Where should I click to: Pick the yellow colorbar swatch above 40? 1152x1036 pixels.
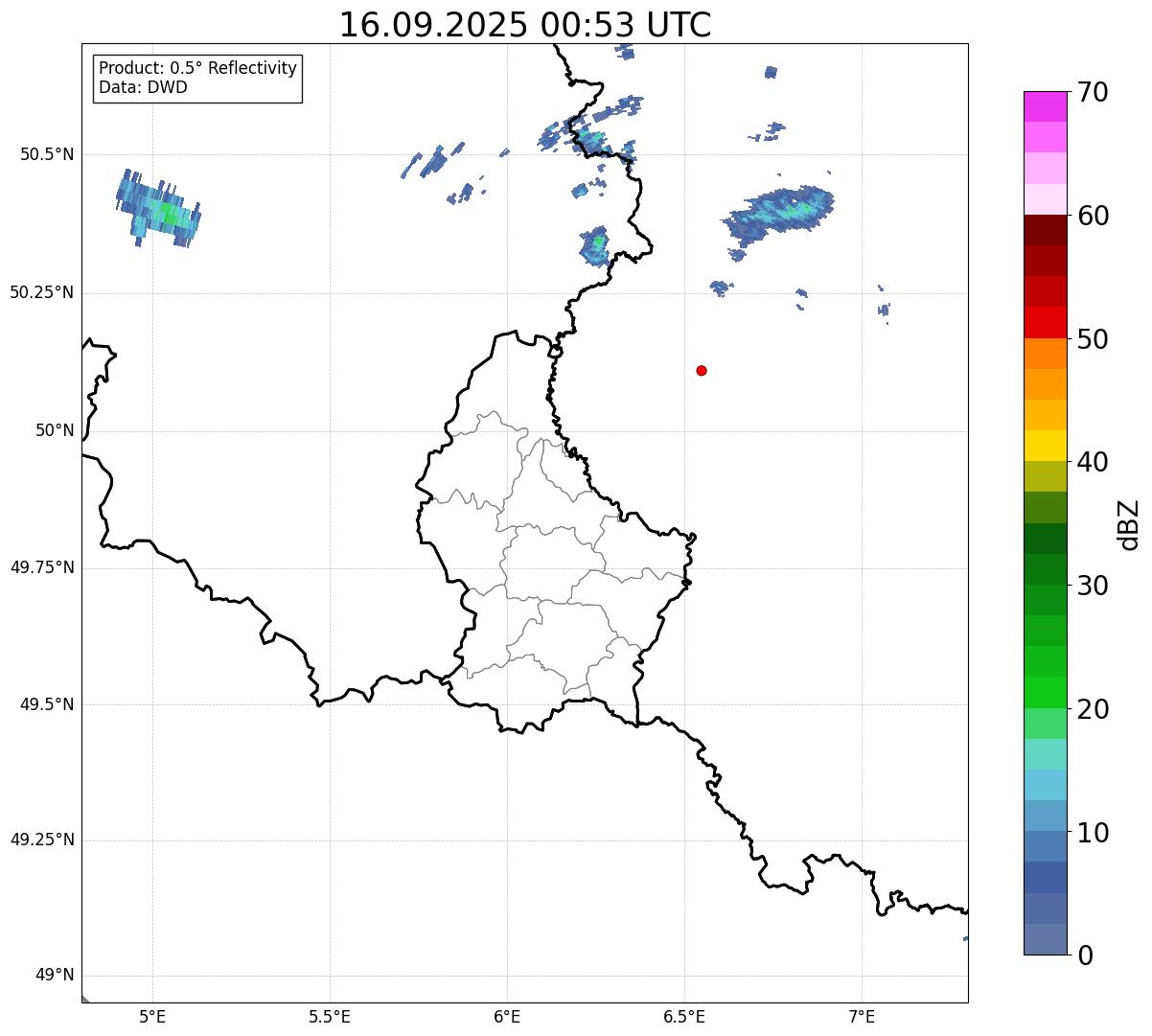pyautogui.click(x=1046, y=446)
